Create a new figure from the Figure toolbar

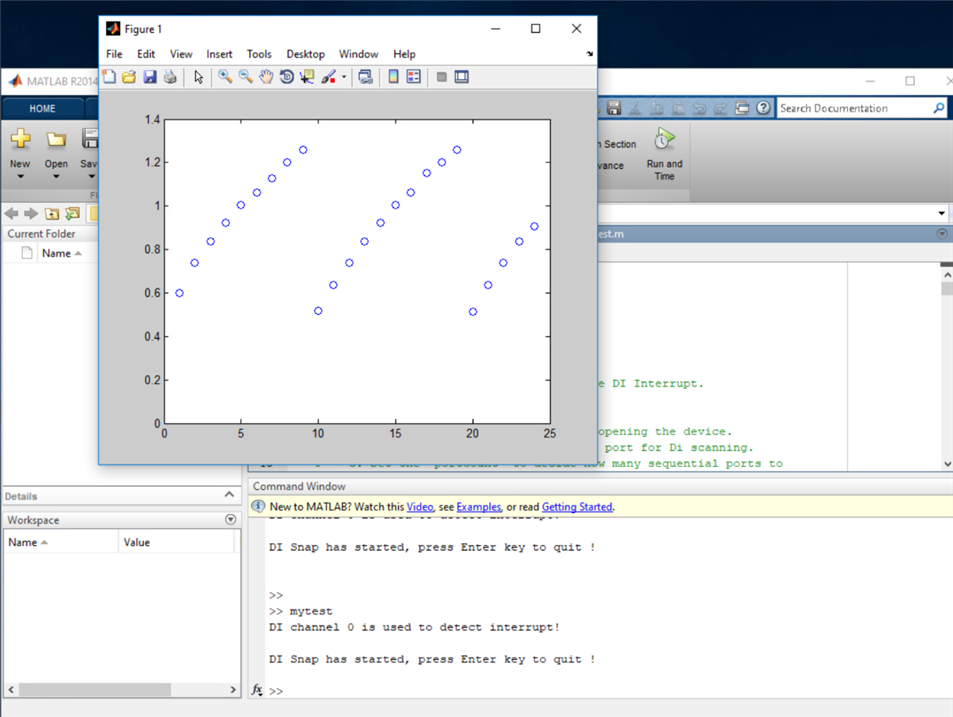(x=109, y=77)
